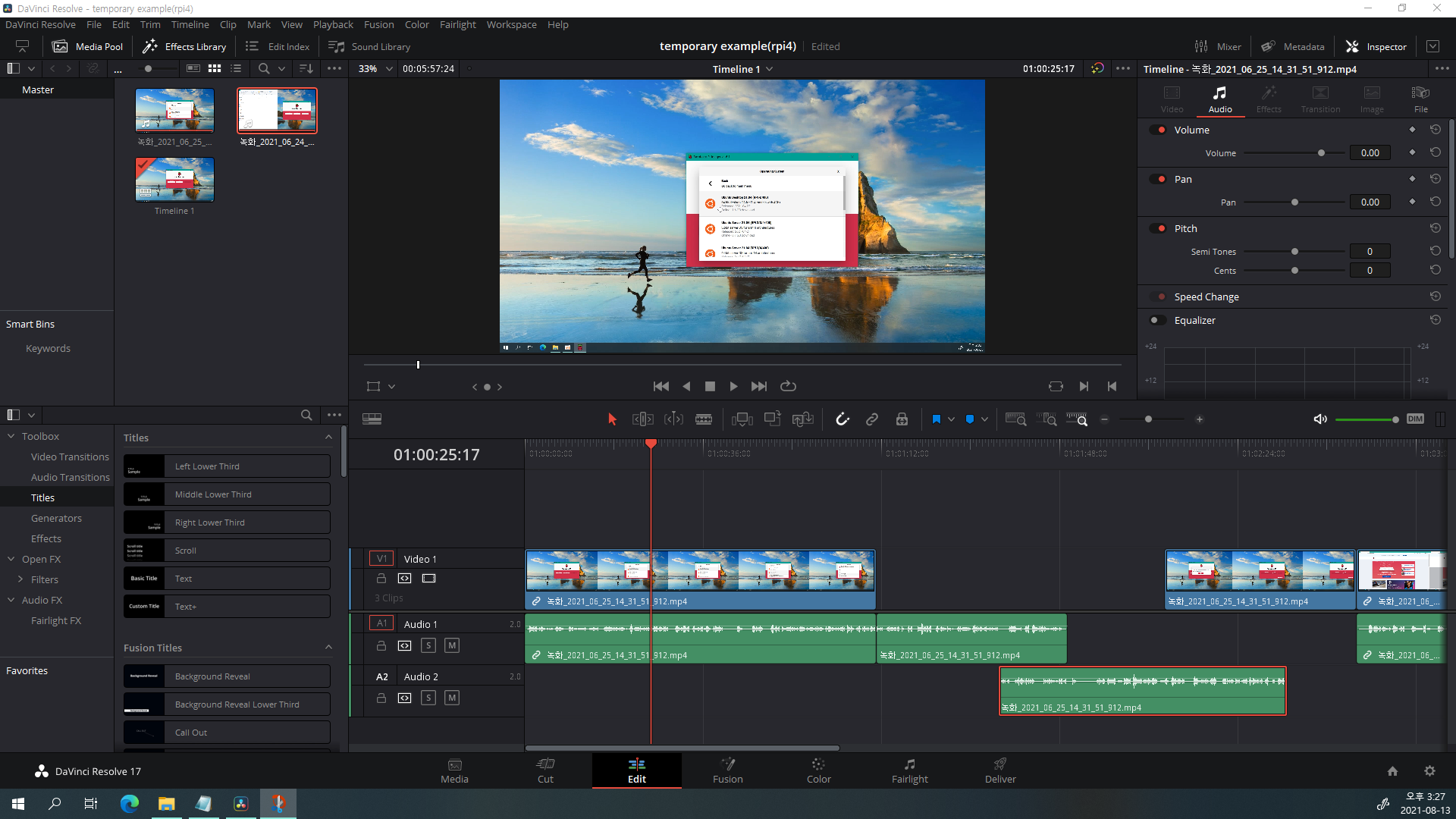The height and width of the screenshot is (819, 1456).
Task: Open the Mixer panel
Action: (x=1218, y=46)
